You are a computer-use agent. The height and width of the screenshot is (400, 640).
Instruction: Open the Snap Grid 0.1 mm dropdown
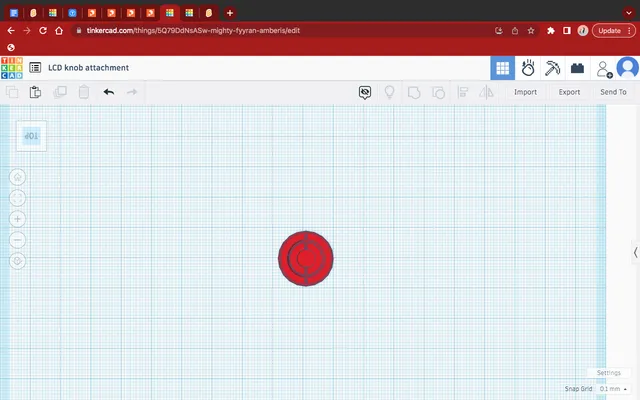609,388
